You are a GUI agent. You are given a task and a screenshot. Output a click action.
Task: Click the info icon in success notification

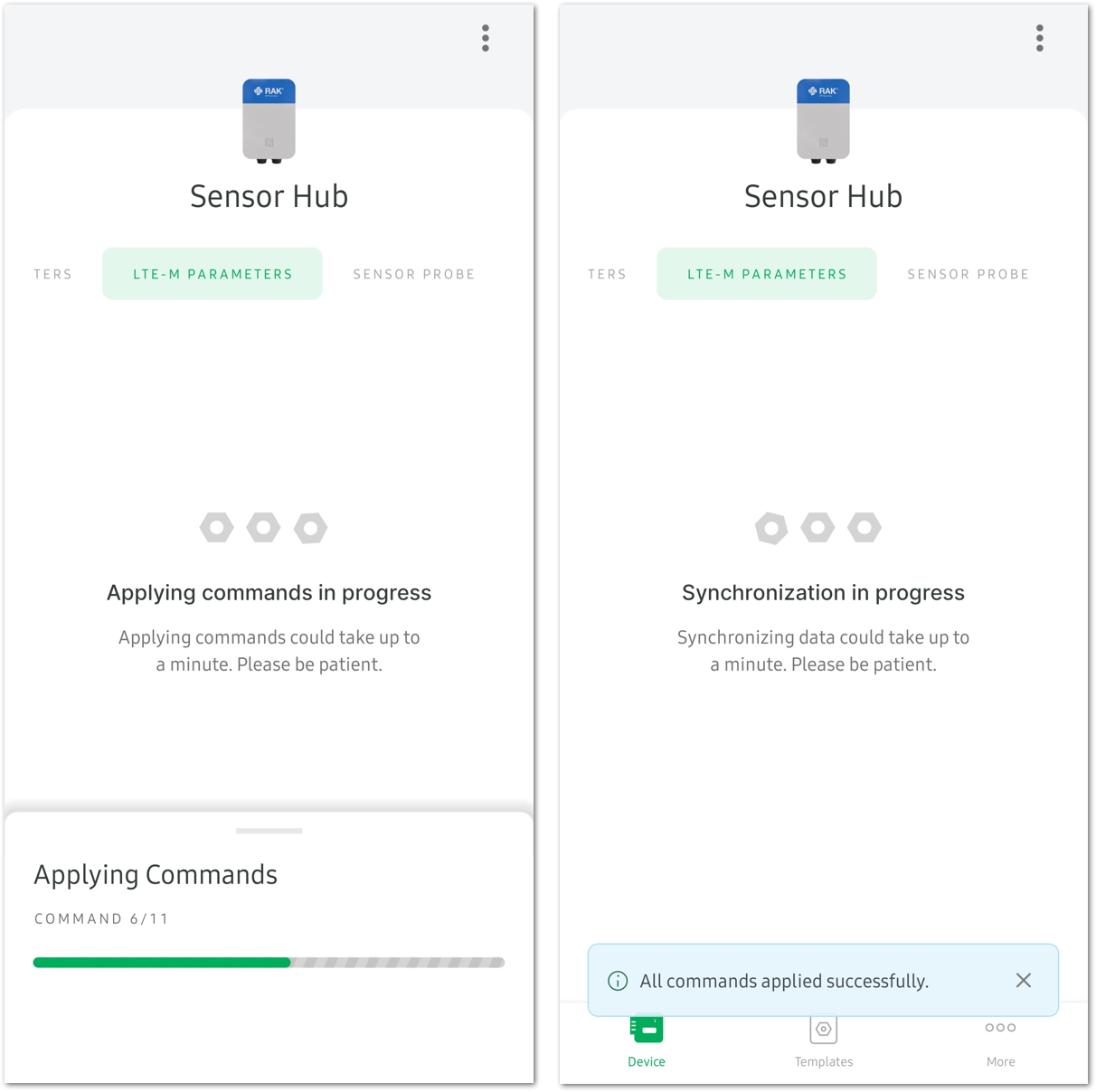pyautogui.click(x=618, y=981)
